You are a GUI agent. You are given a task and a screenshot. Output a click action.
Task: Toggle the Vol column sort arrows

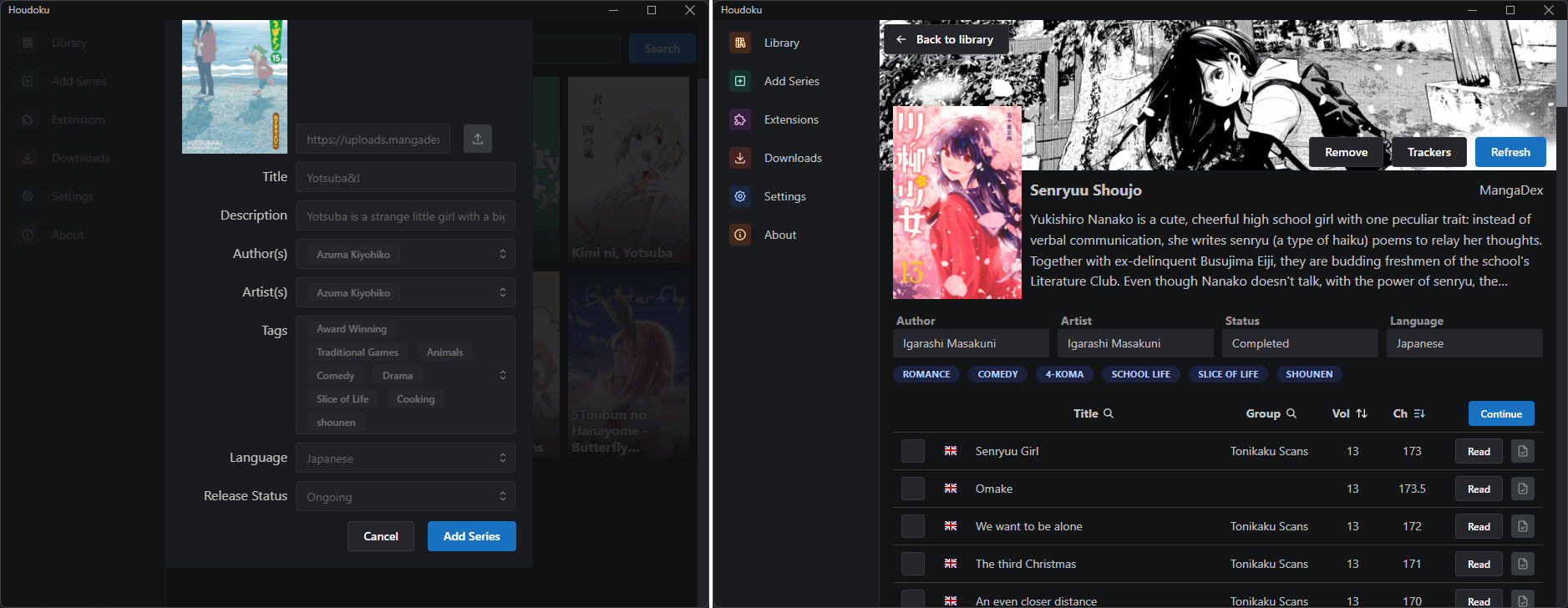[1362, 413]
